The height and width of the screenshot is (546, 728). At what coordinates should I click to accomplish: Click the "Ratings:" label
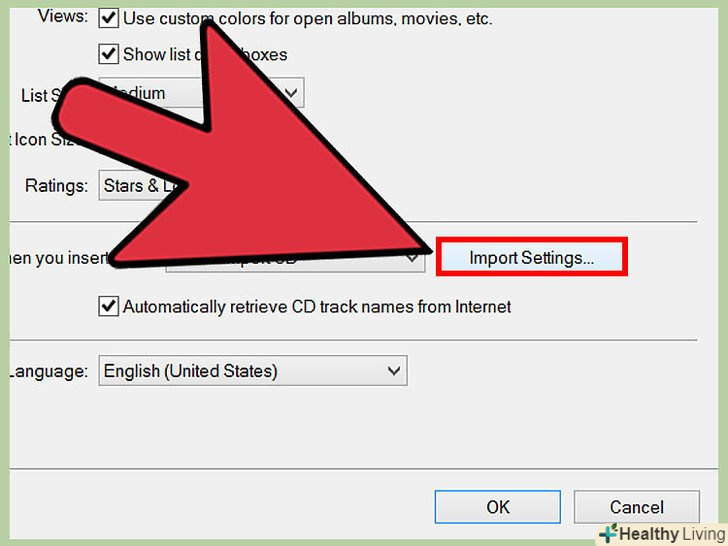coord(57,186)
